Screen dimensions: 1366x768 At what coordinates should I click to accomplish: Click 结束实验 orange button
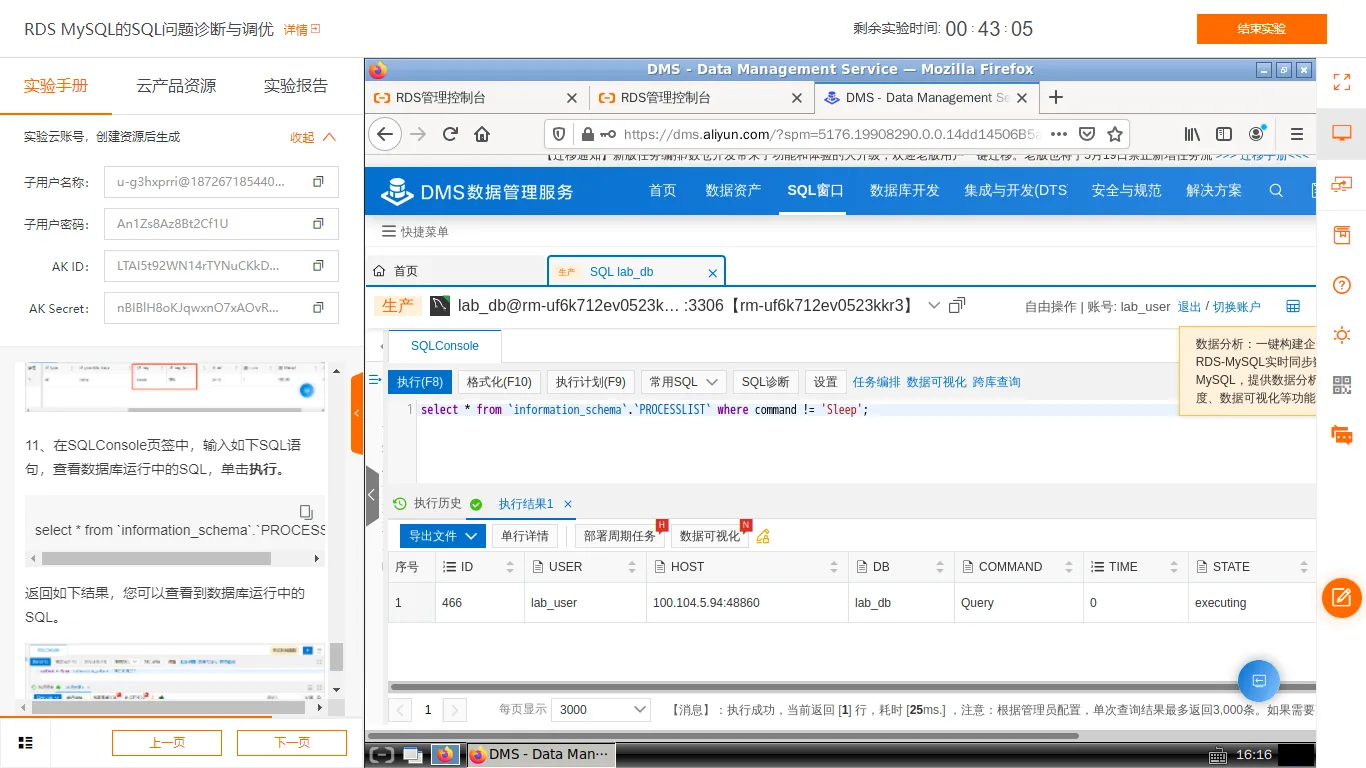tap(1261, 29)
